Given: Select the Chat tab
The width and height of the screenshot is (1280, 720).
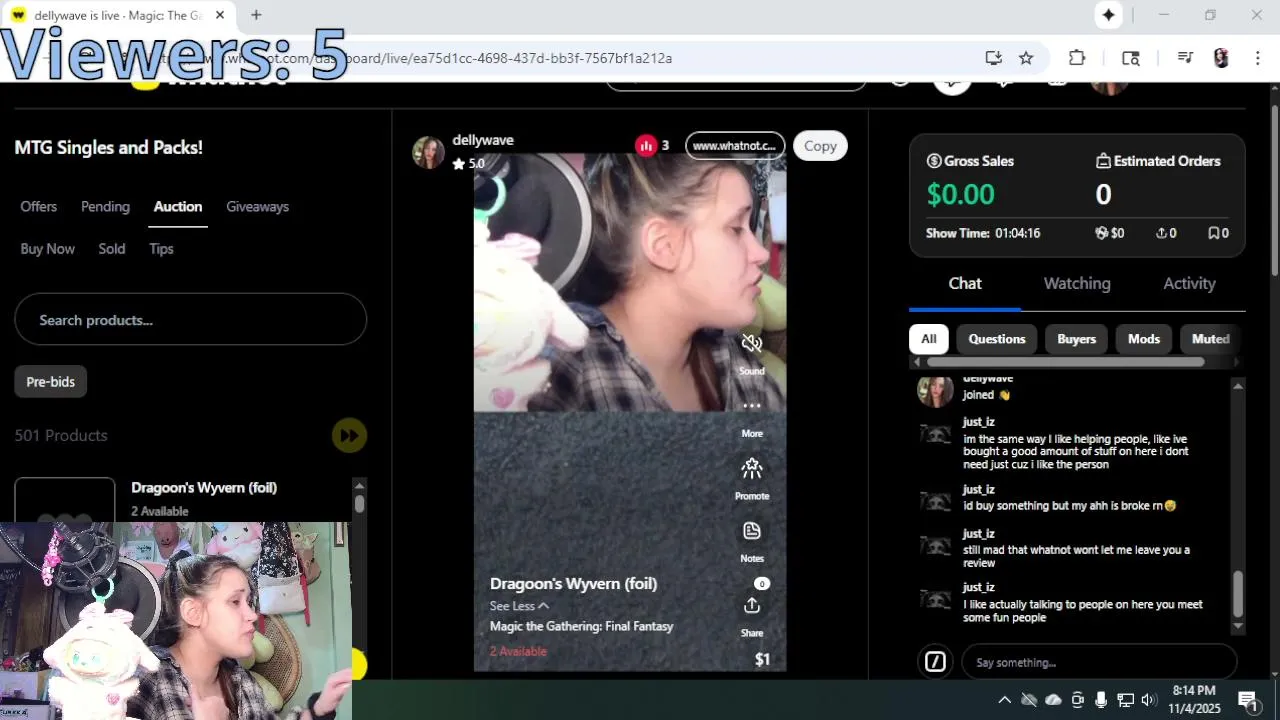Looking at the screenshot, I should [965, 283].
